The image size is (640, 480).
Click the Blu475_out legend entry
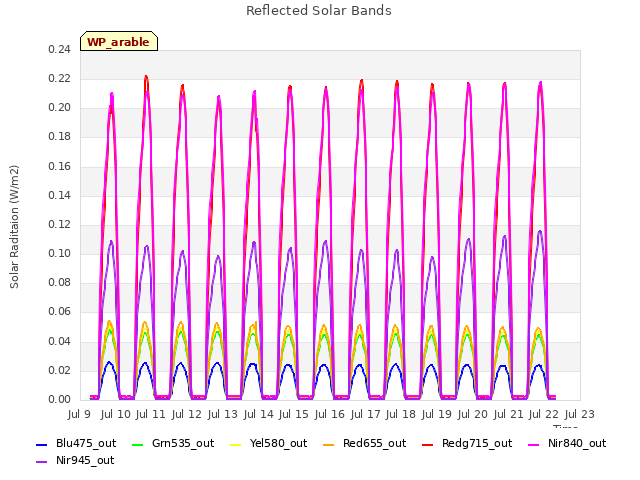(x=76, y=443)
